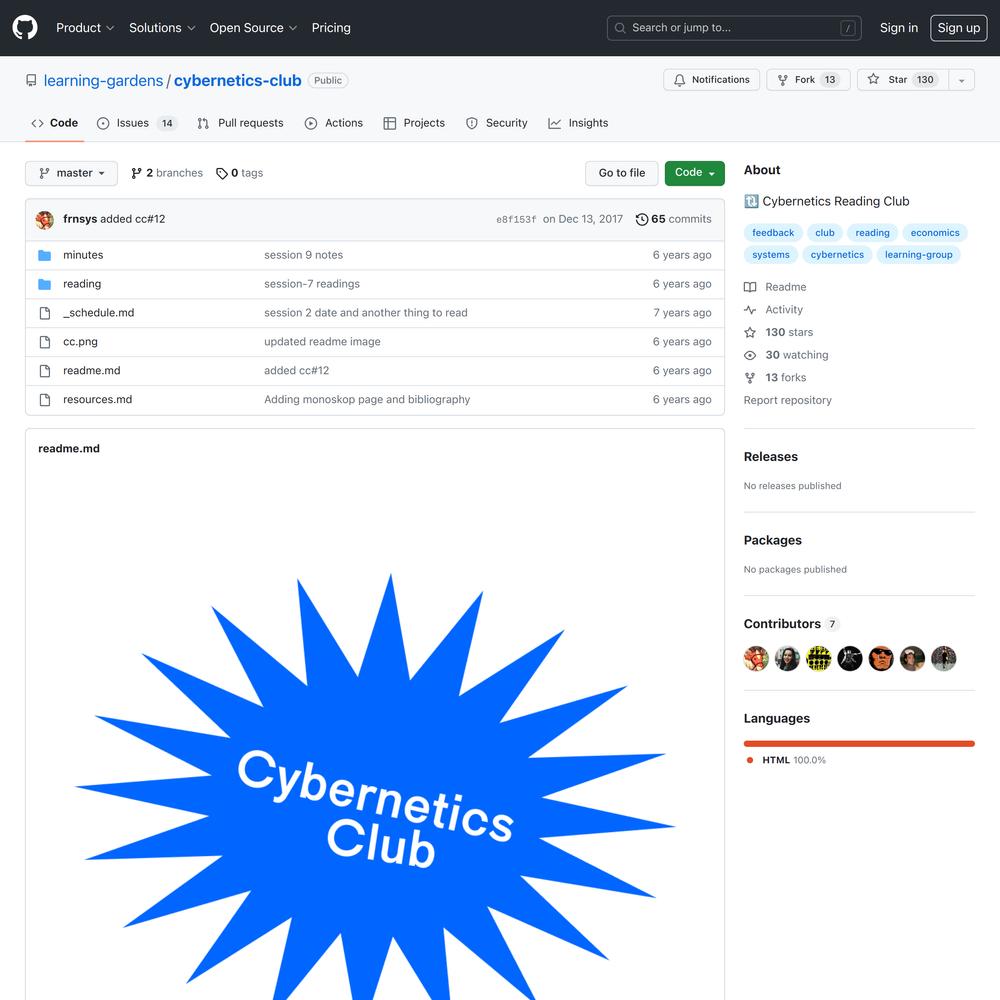
Task: Open the dropdown arrow beside the Star button
Action: click(x=962, y=80)
